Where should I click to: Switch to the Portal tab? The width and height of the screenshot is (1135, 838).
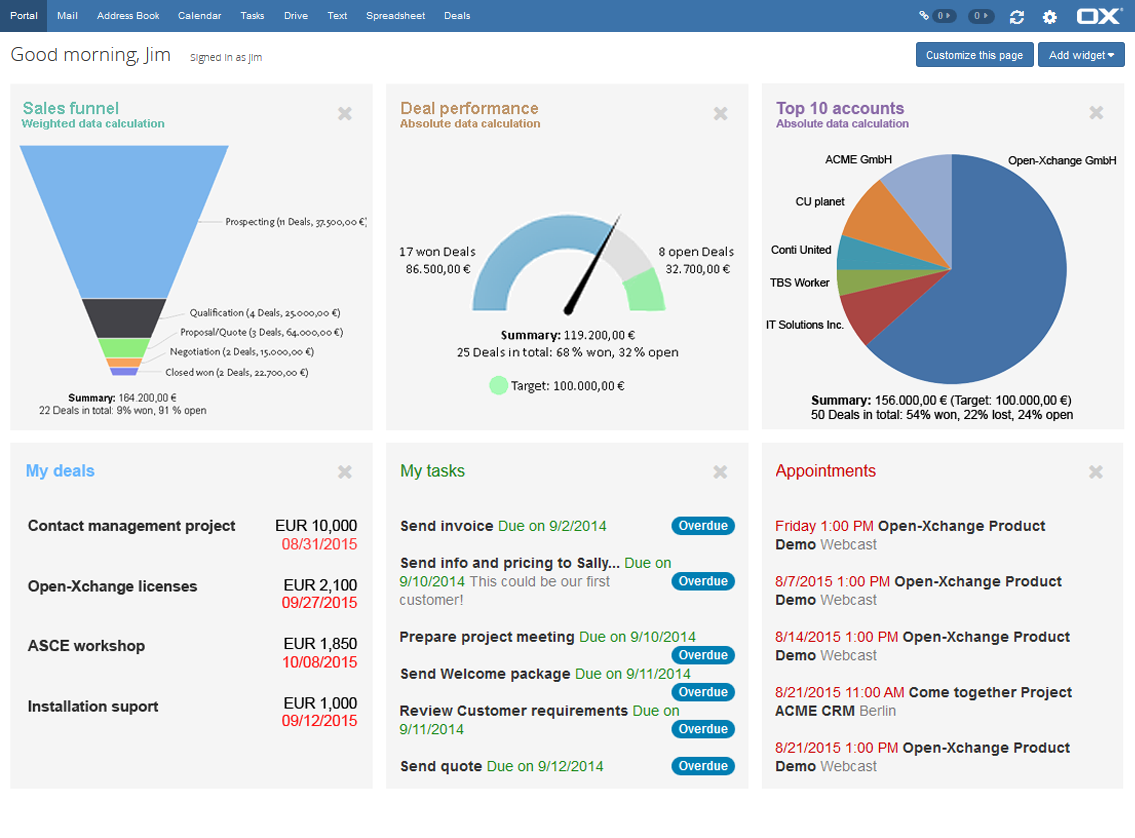click(x=24, y=15)
